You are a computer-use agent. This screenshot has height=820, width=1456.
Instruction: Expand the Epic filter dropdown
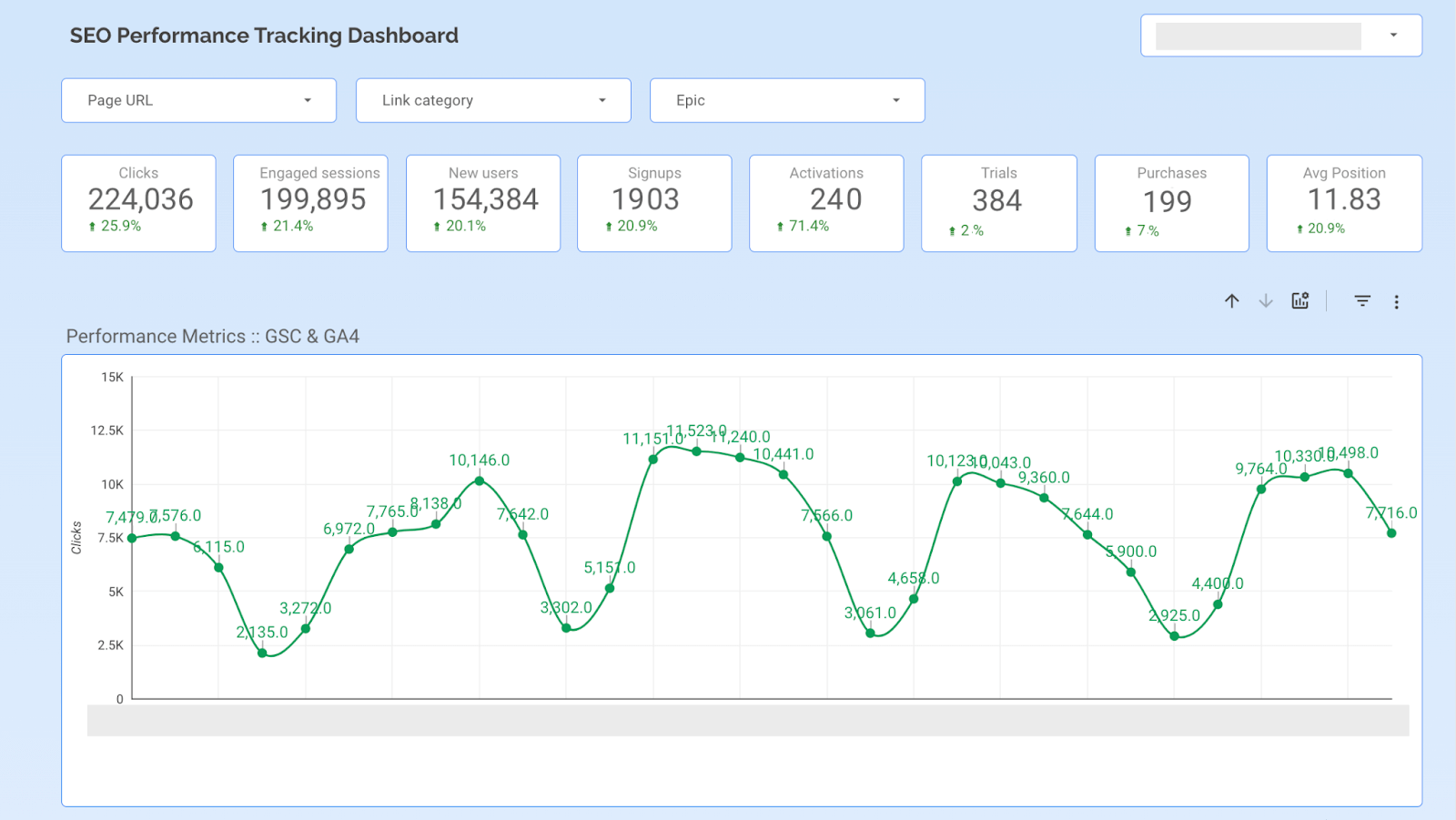click(786, 100)
